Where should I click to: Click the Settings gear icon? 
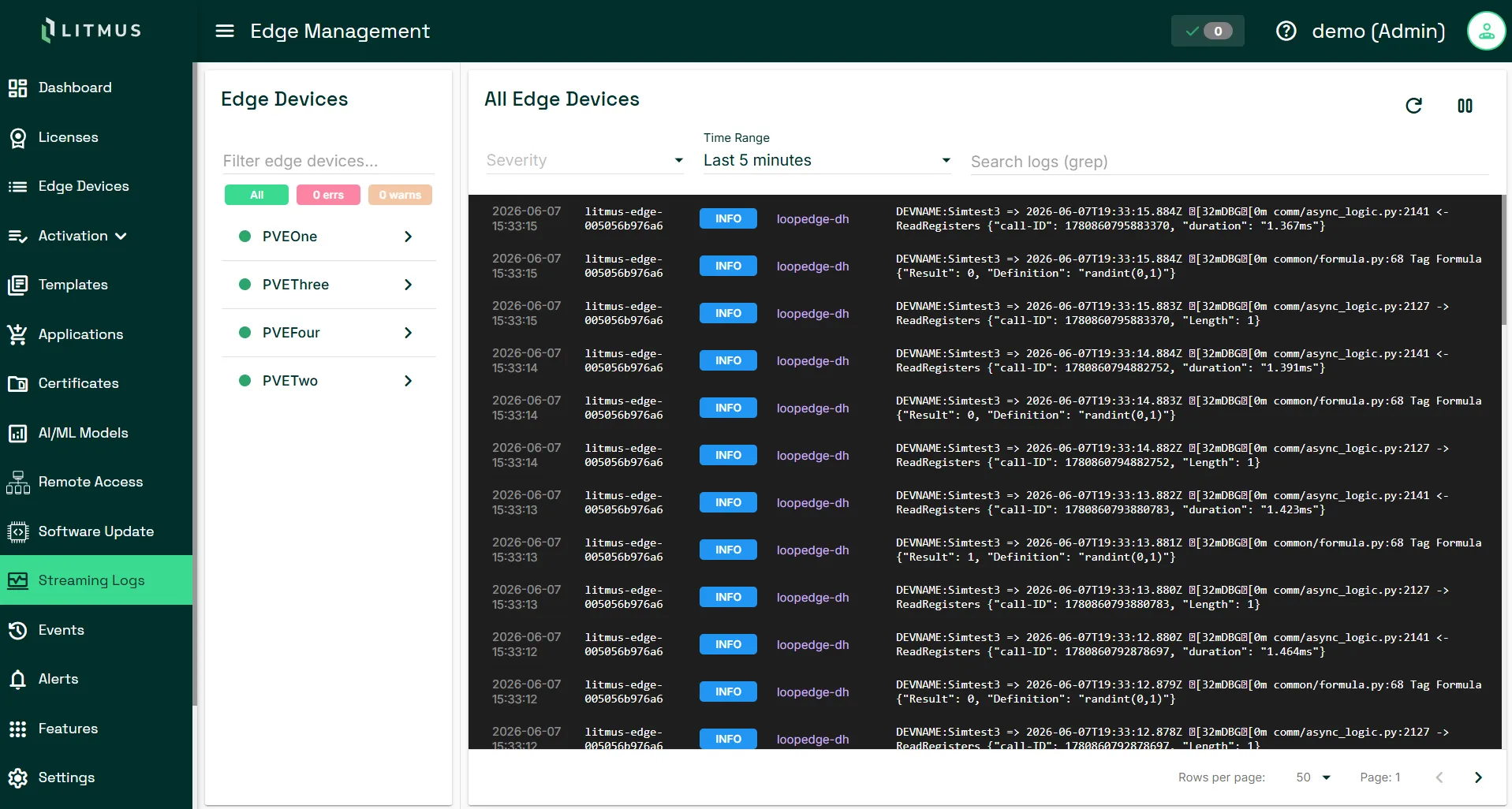click(17, 777)
